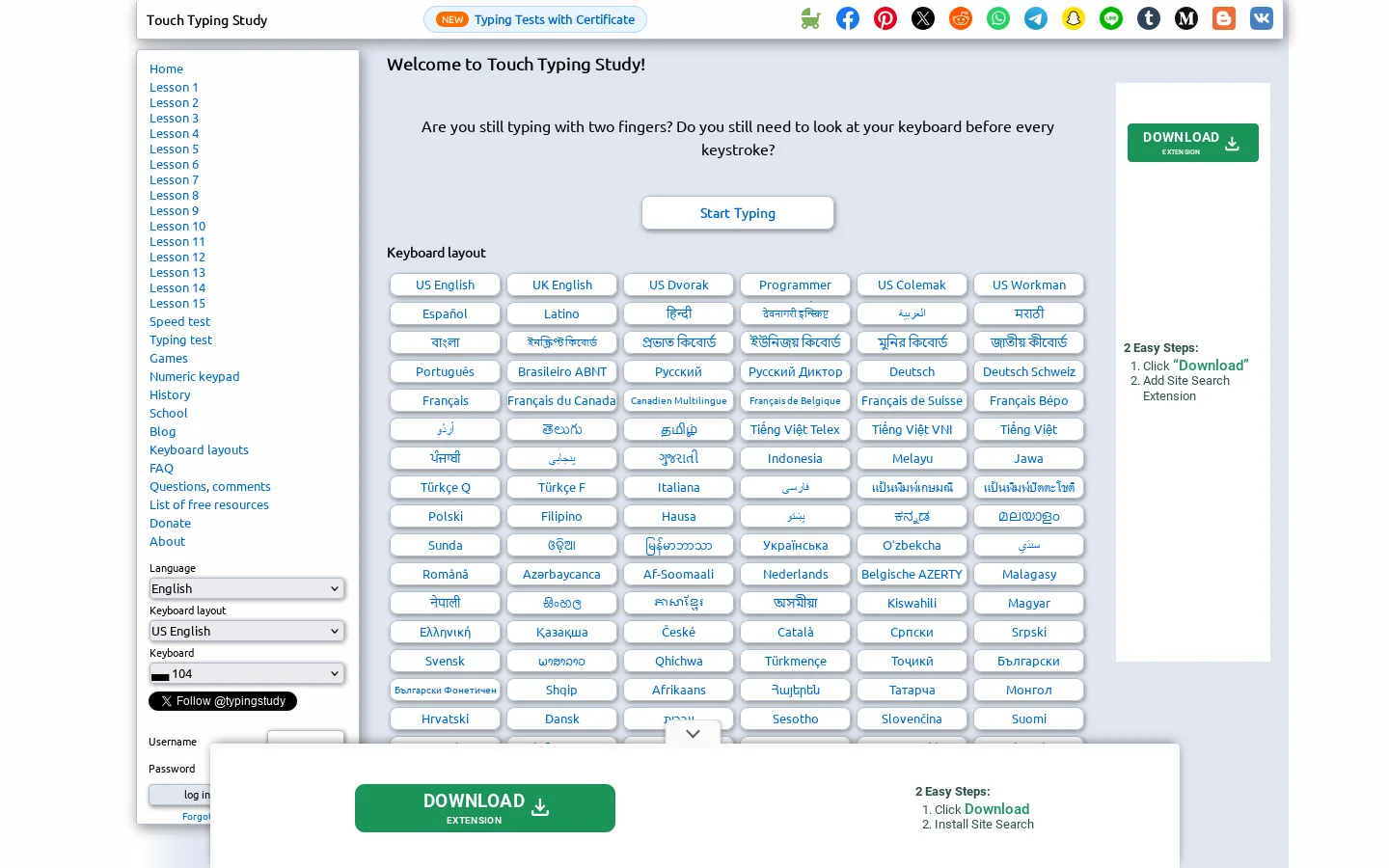Open Questions, comments link
The height and width of the screenshot is (868, 1389).
pyautogui.click(x=209, y=486)
